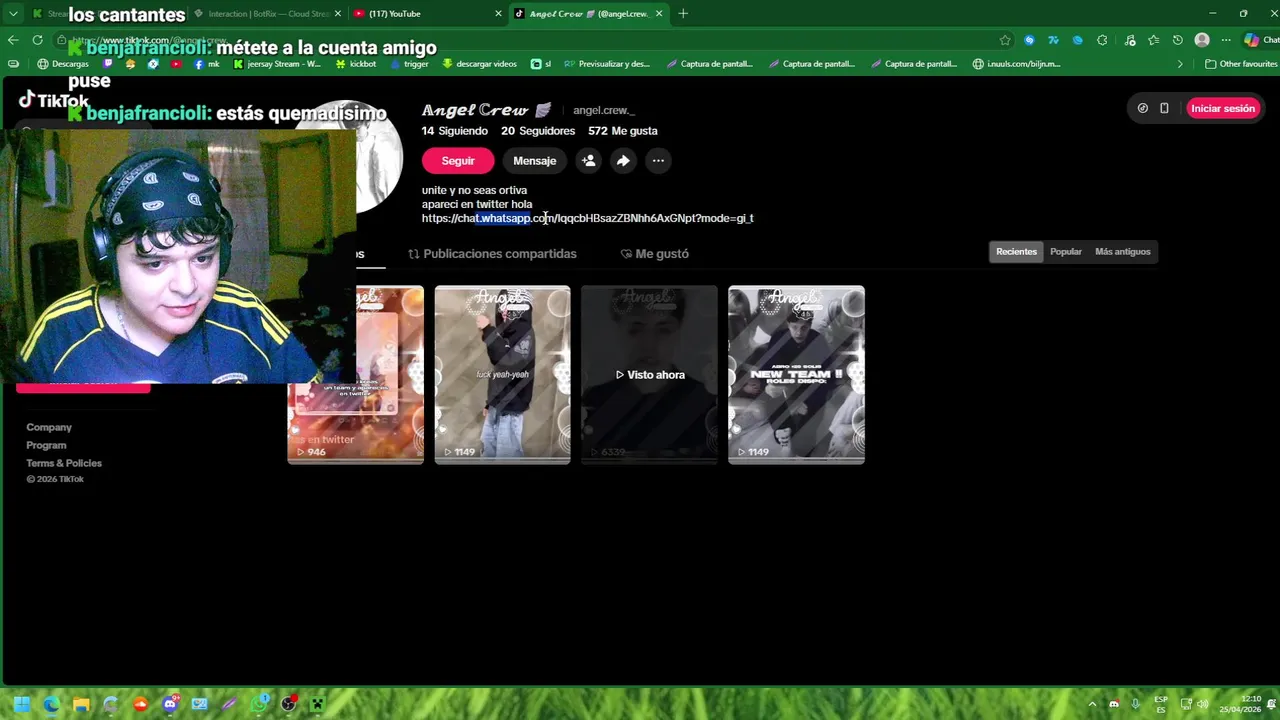
Task: Open the kickbot bookmark
Action: (356, 64)
